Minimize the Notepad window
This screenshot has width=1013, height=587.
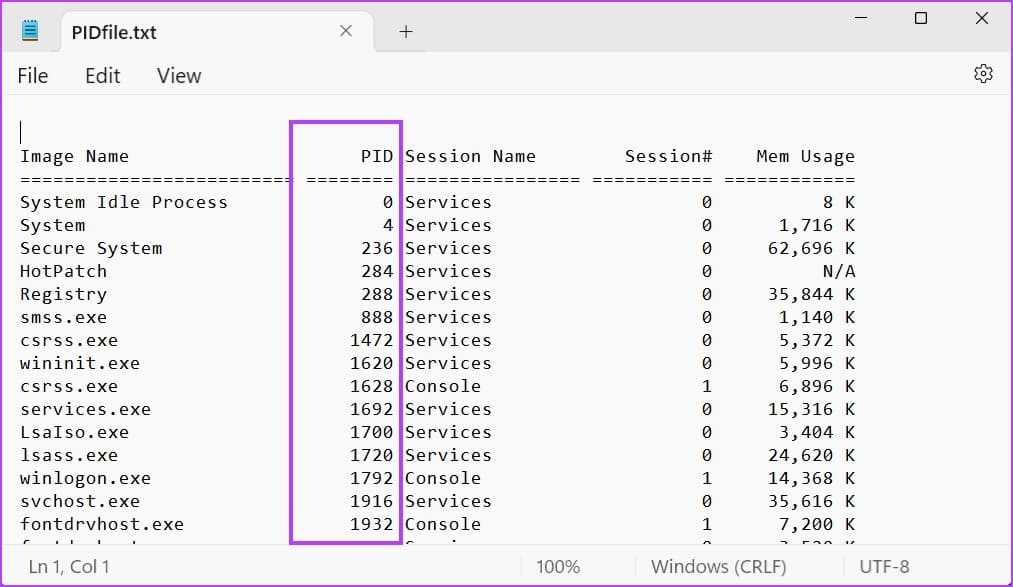[x=858, y=18]
